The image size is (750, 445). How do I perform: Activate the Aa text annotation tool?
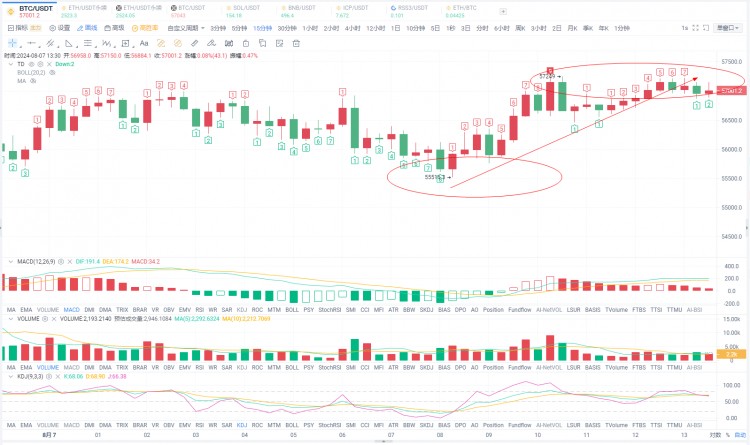144,44
